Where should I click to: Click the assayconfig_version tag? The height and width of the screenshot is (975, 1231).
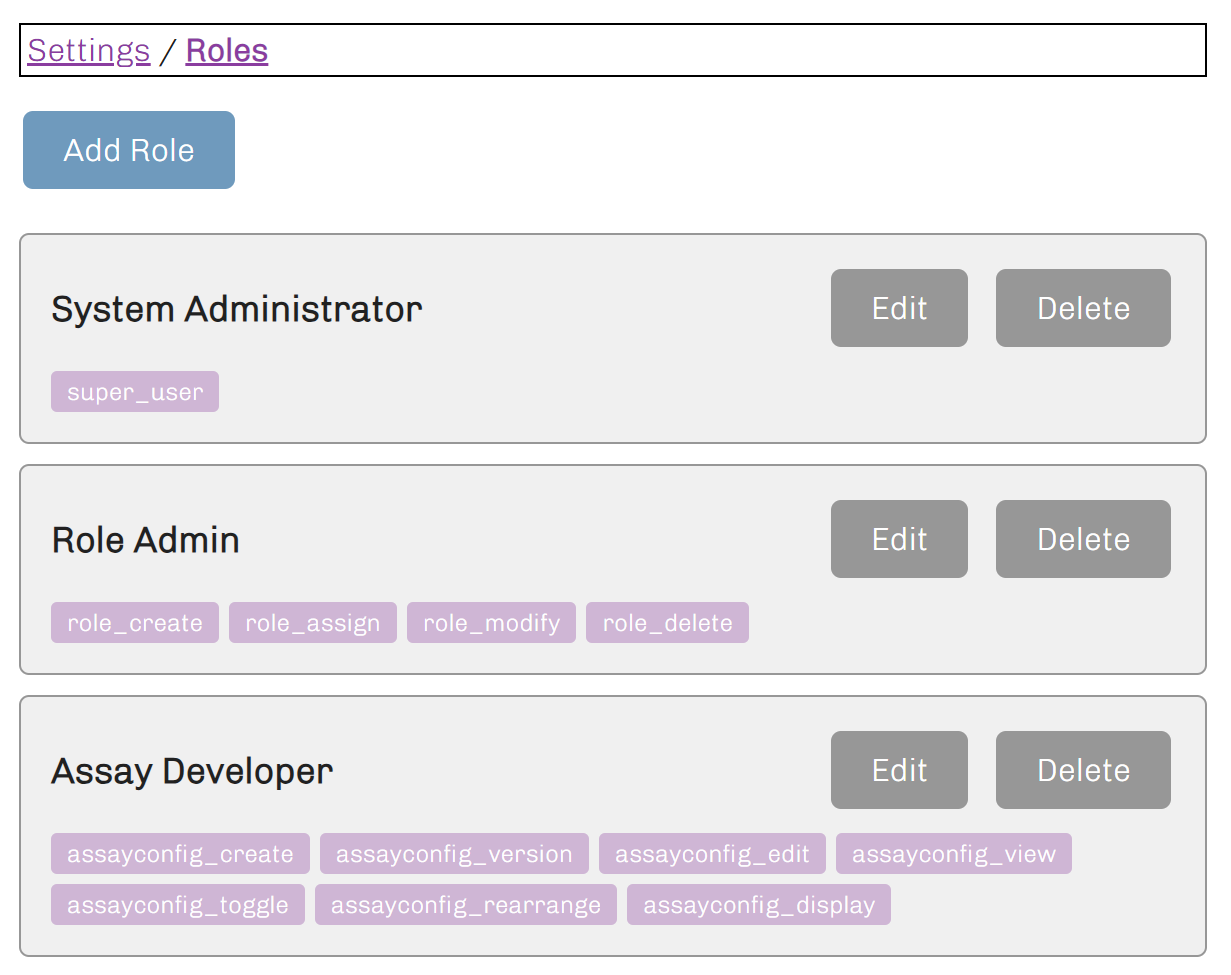pos(454,854)
